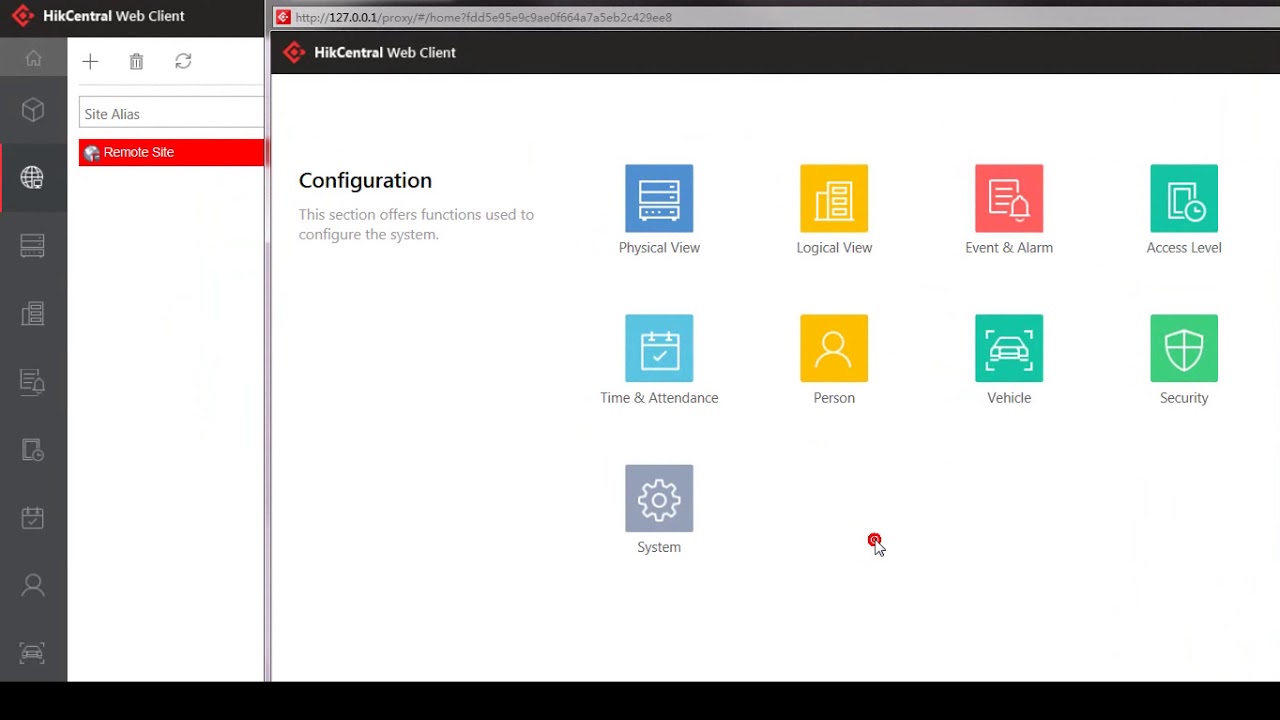Select Remote Site in the list

(x=171, y=152)
